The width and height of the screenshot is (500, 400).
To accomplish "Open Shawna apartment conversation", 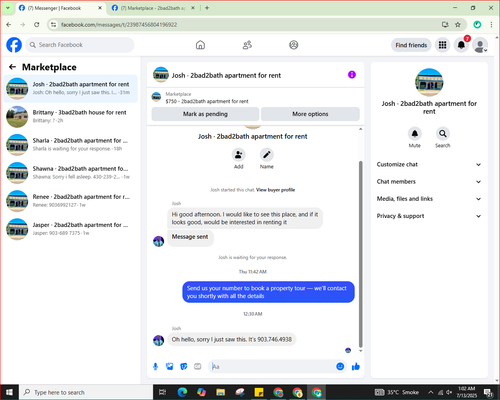I will pyautogui.click(x=70, y=173).
